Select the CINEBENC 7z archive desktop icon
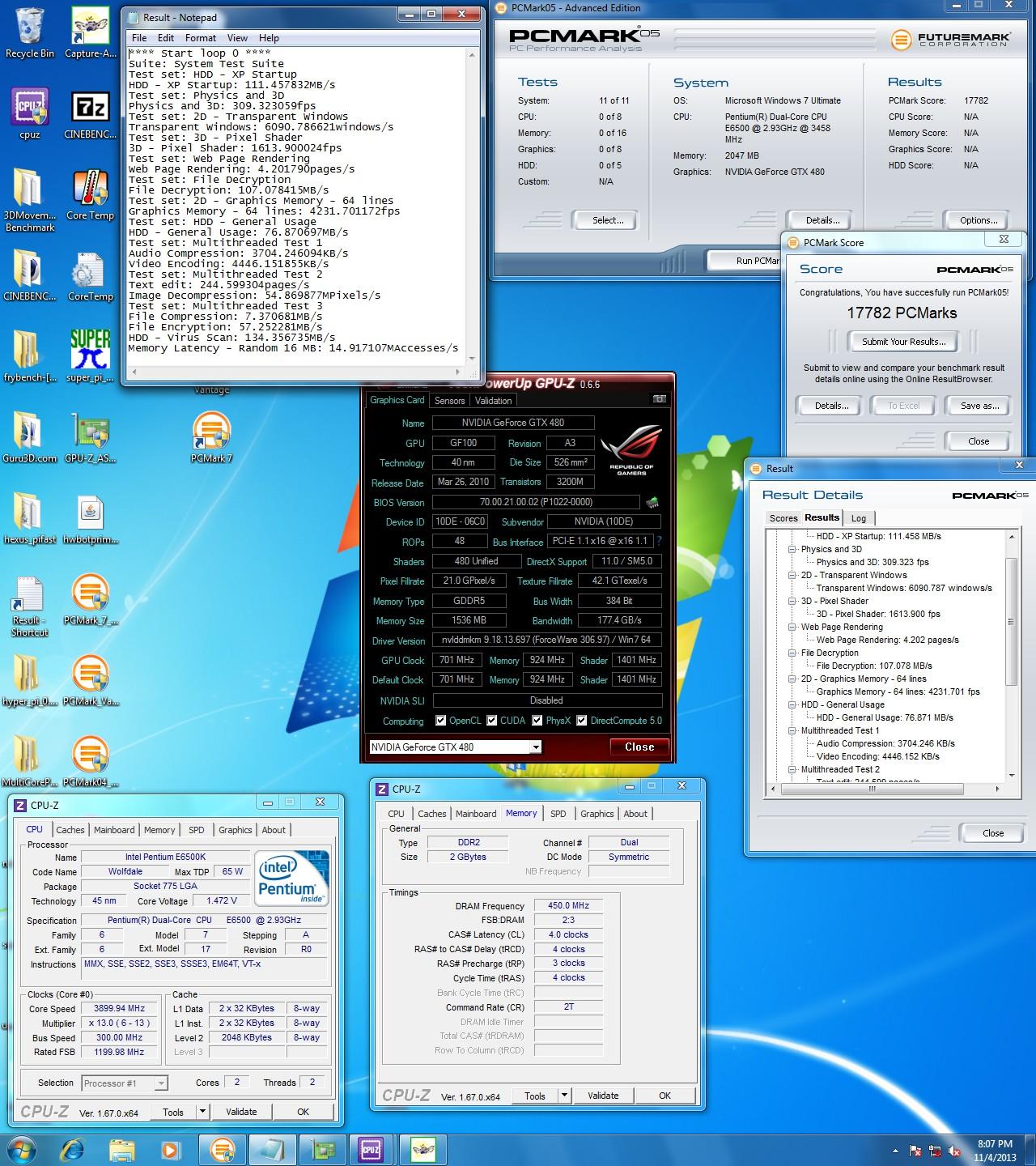The height and width of the screenshot is (1166, 1036). pyautogui.click(x=91, y=113)
